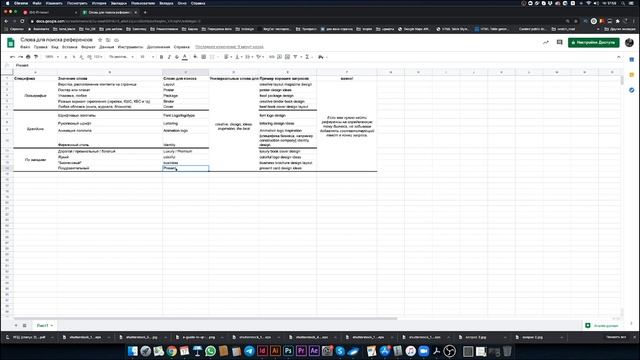Open the Формат menu

(x=88, y=47)
